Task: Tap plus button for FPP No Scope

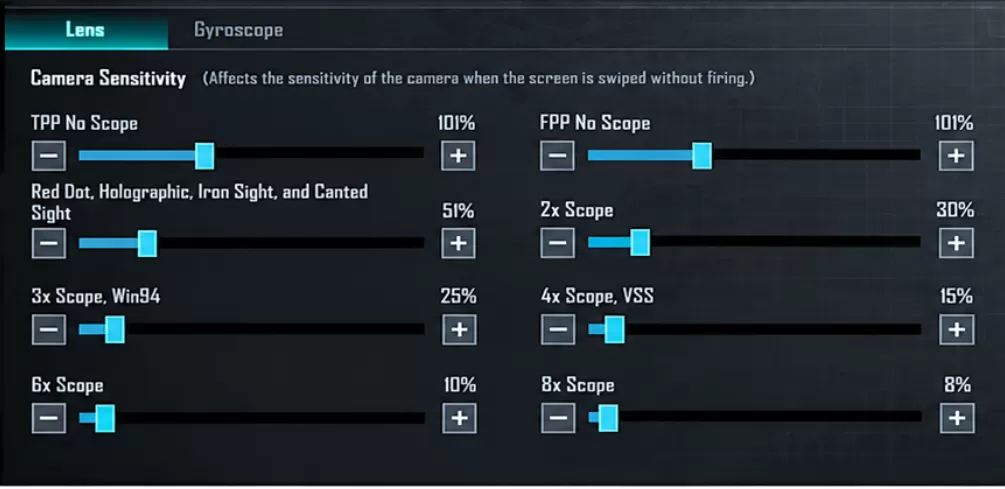Action: tap(956, 156)
